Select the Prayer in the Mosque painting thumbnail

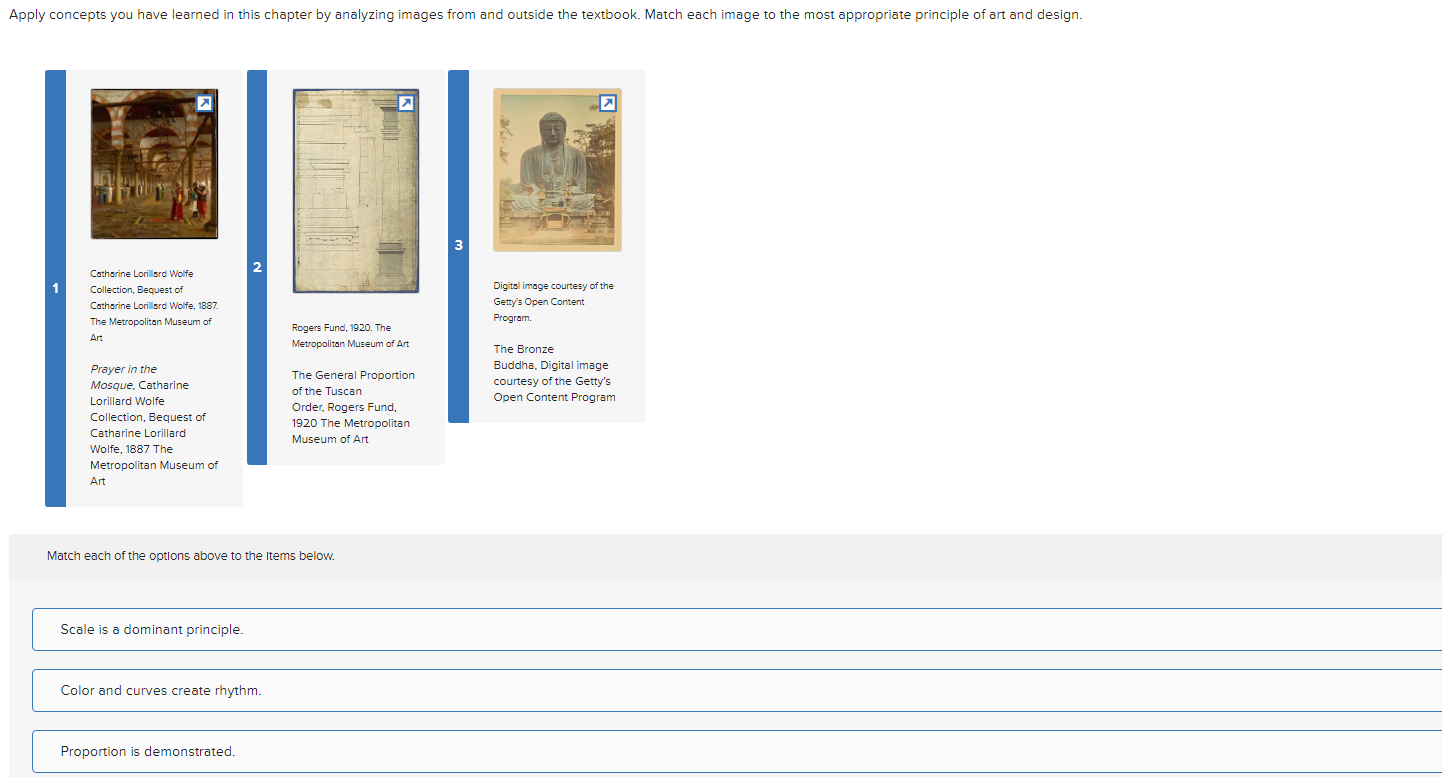click(x=154, y=164)
